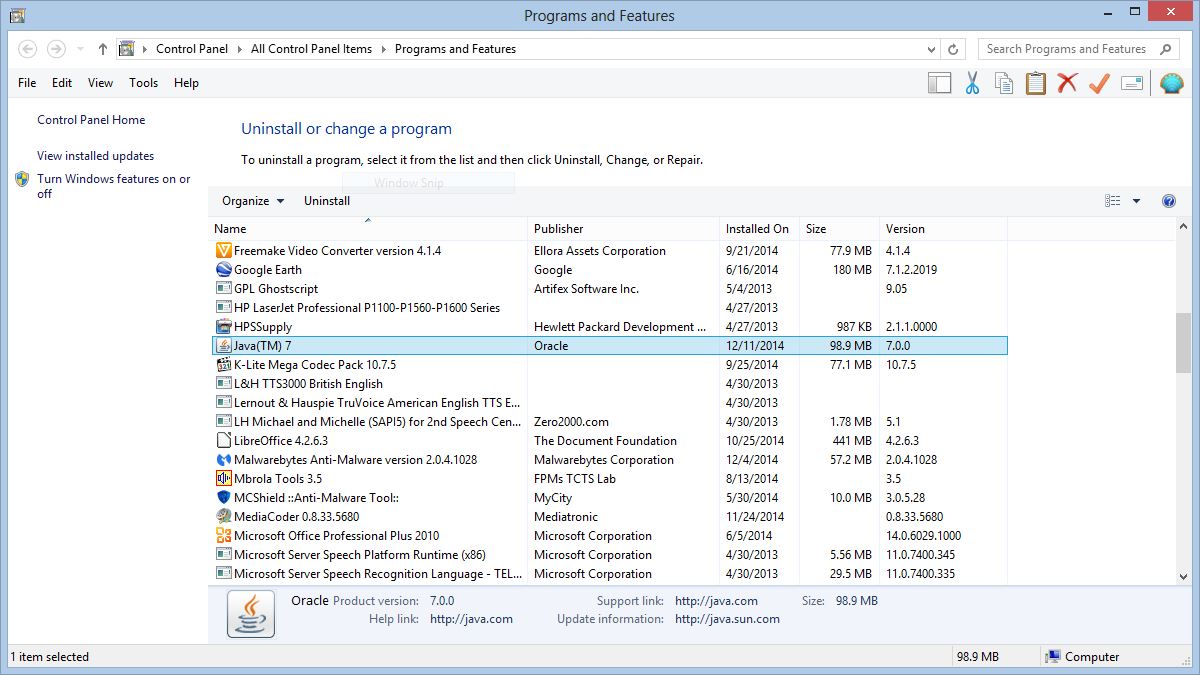Click the Freemake Video Converter icon
1200x675 pixels.
[224, 251]
